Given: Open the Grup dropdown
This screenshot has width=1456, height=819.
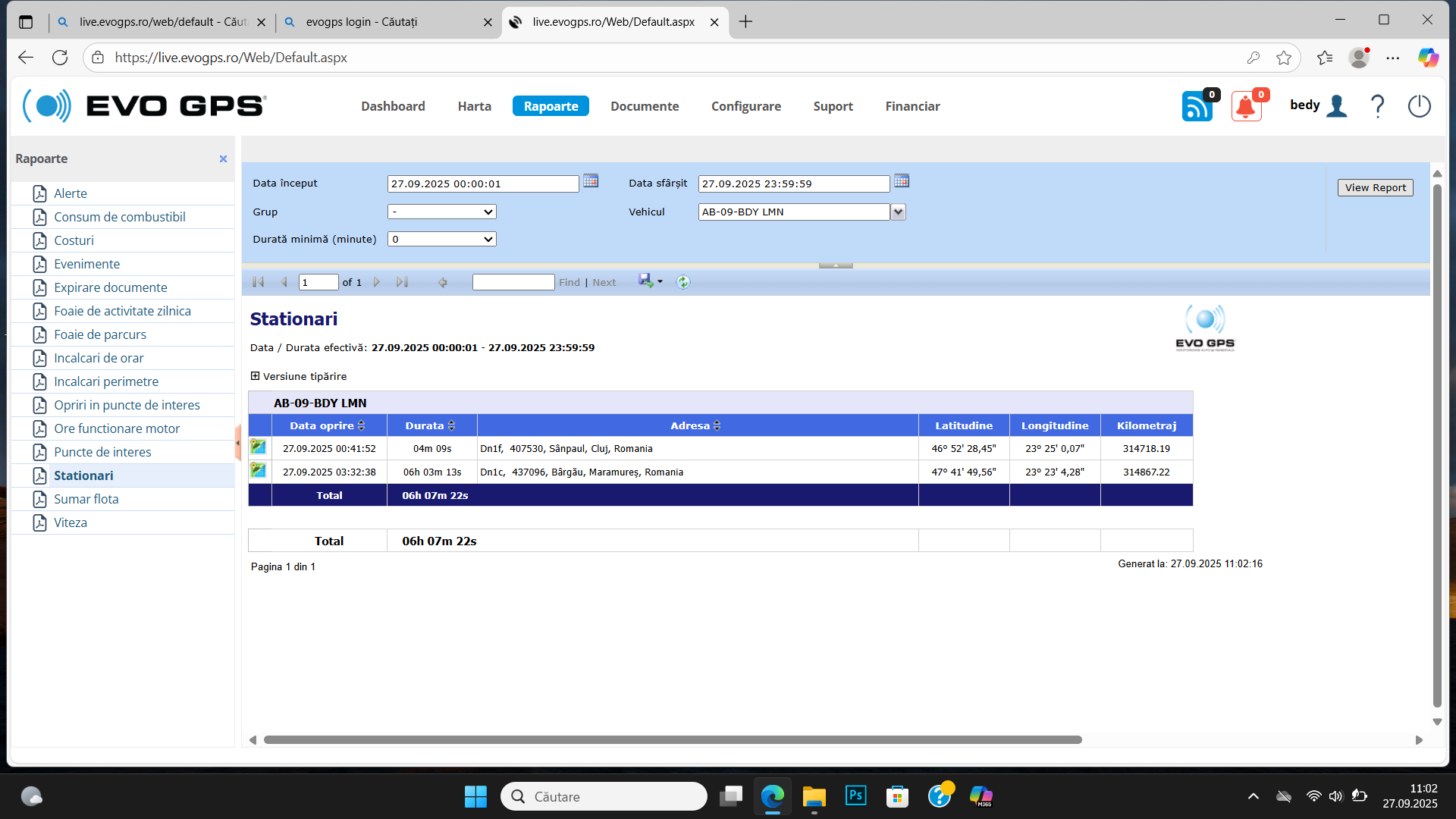Looking at the screenshot, I should coord(442,212).
